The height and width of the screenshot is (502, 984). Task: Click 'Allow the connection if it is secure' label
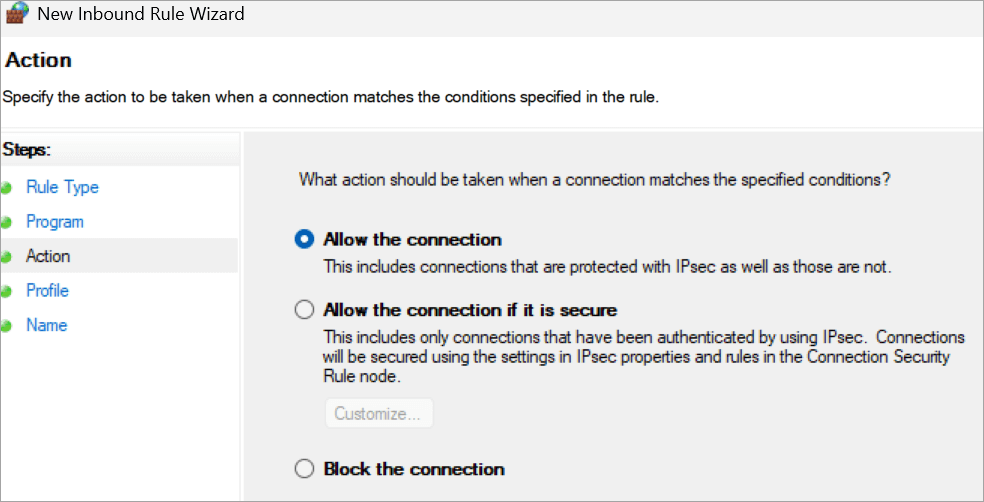click(470, 310)
